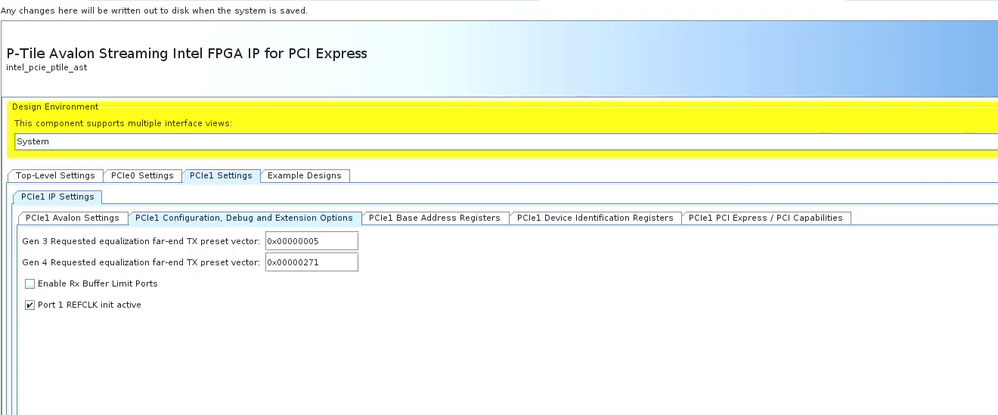This screenshot has height=415, width=998.
Task: Open the Example Designs tab
Action: click(x=304, y=176)
